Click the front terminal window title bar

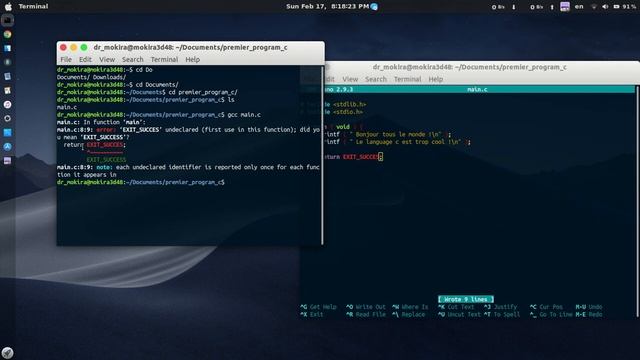pyautogui.click(x=191, y=47)
